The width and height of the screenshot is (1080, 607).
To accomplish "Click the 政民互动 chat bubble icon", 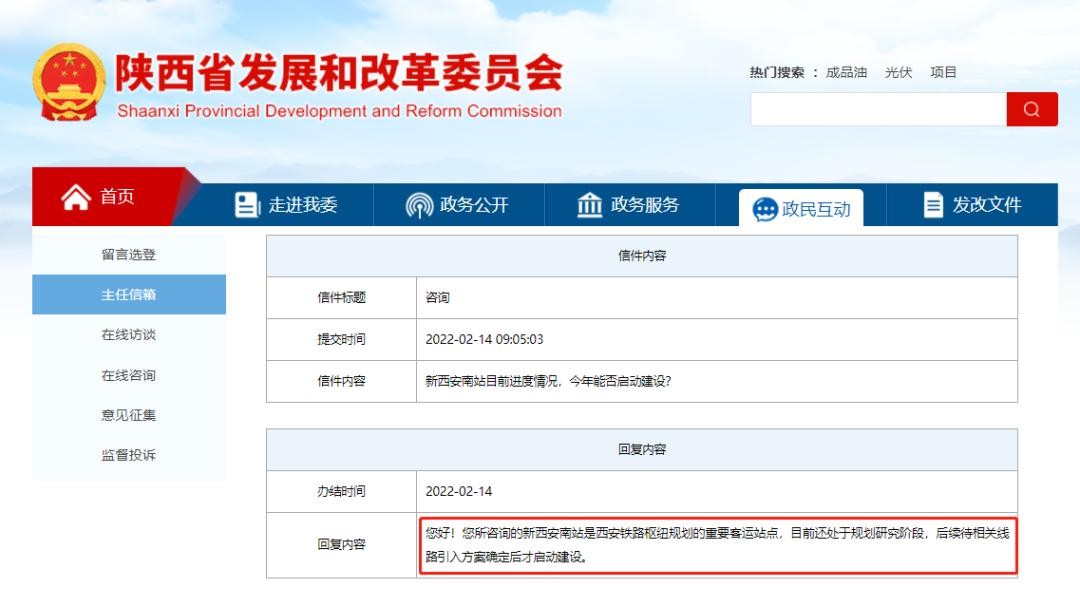I will 765,209.
